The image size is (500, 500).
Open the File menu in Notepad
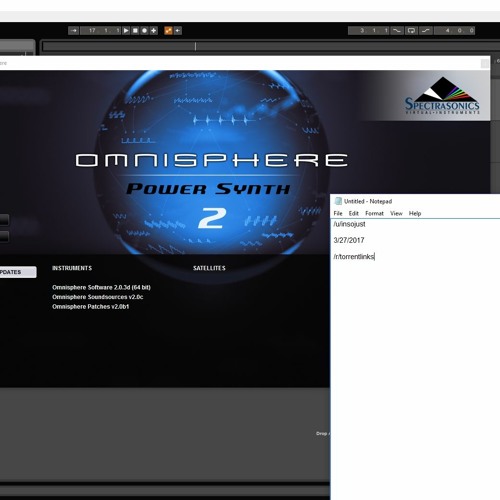pyautogui.click(x=338, y=213)
